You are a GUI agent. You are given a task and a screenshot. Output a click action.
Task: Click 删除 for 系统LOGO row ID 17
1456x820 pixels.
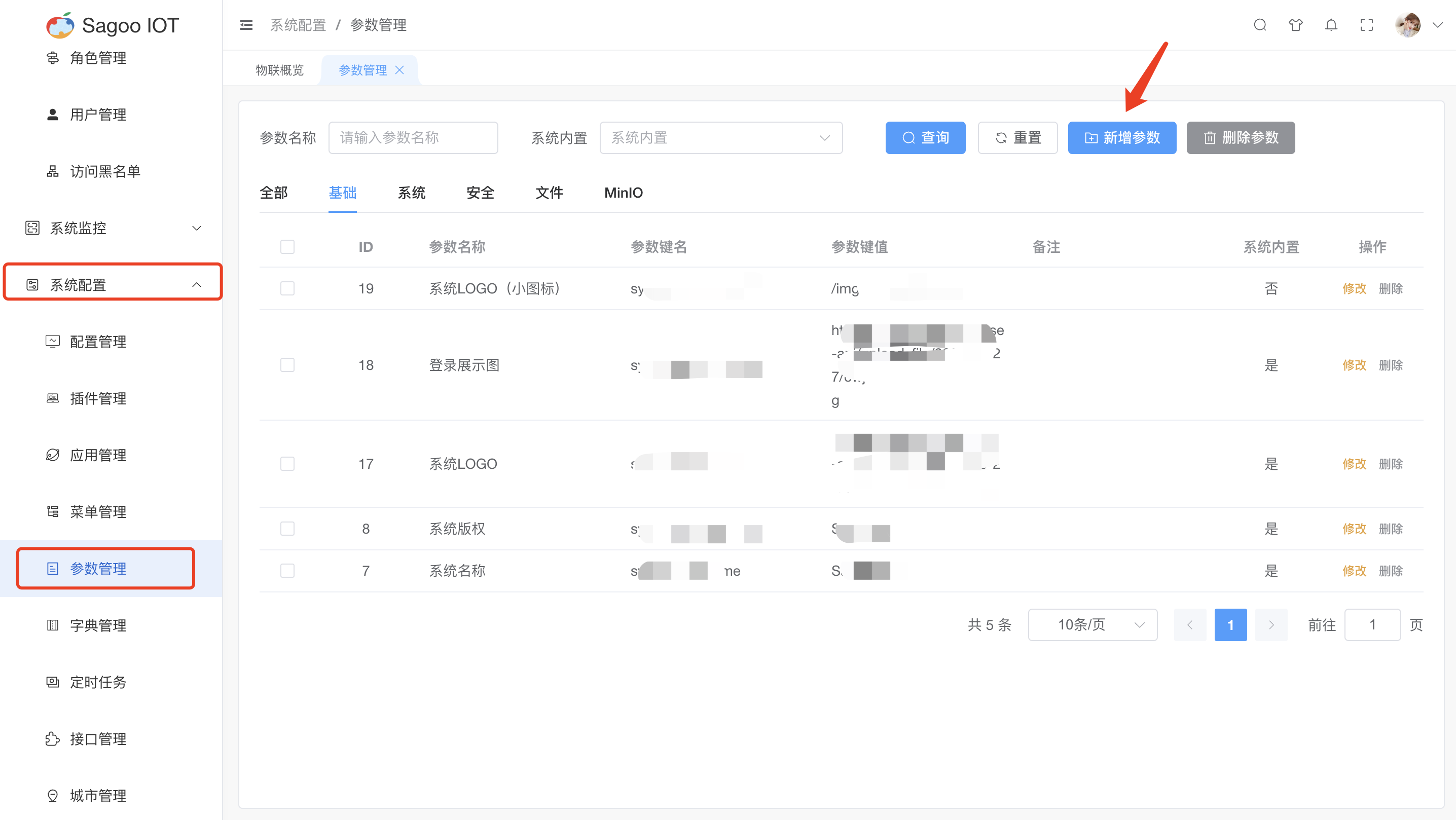pos(1391,464)
